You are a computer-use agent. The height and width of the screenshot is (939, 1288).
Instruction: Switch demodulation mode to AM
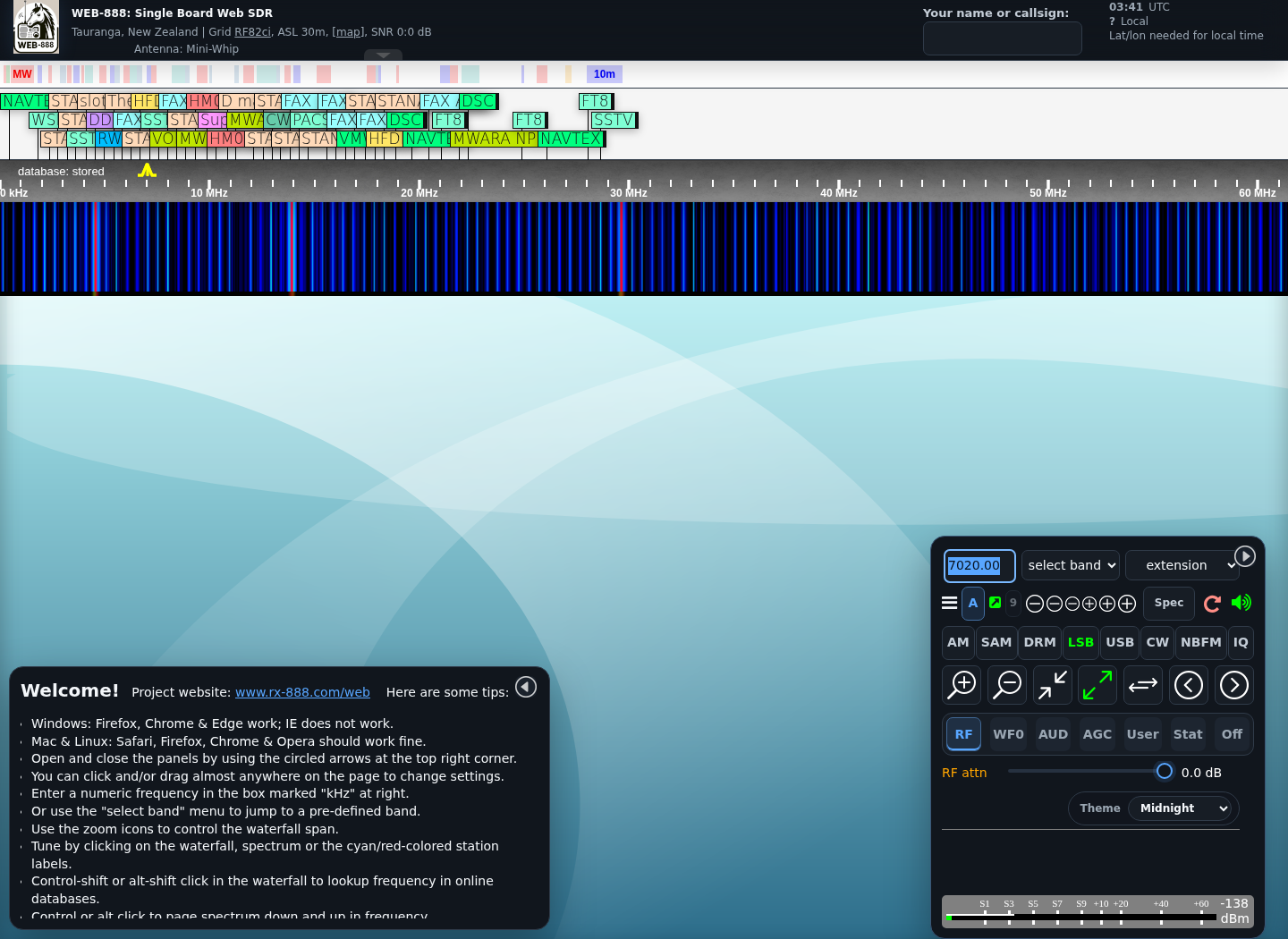(x=958, y=642)
